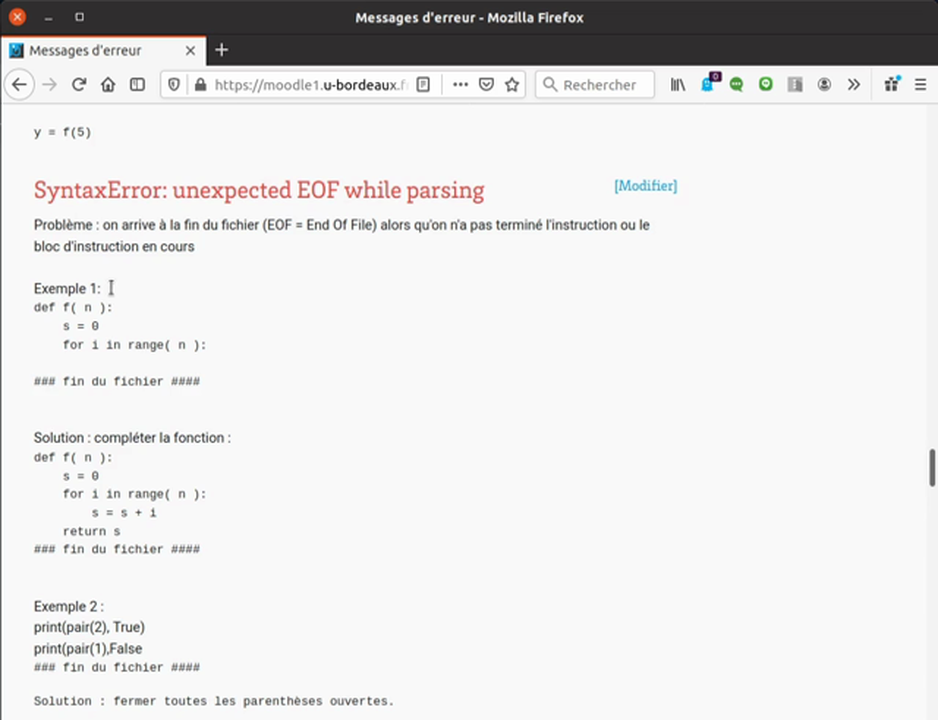Screen dimensions: 938x720
Task: Save page to Pocket
Action: (x=486, y=85)
